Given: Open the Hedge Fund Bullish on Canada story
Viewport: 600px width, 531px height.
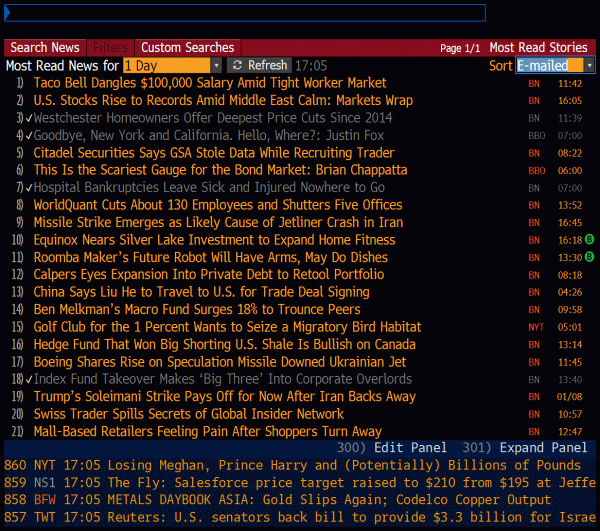Looking at the screenshot, I should pyautogui.click(x=224, y=344).
